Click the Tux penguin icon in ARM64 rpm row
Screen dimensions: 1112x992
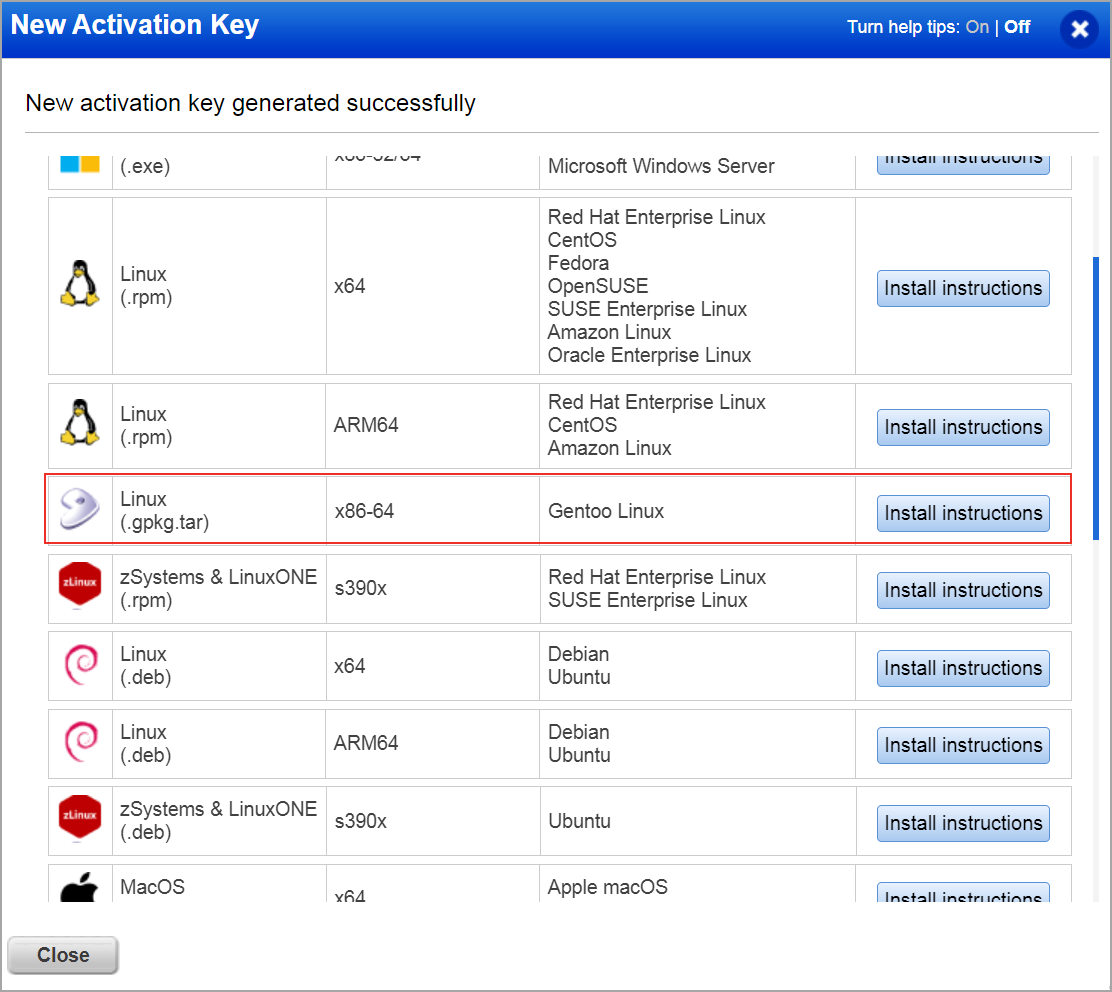(80, 425)
